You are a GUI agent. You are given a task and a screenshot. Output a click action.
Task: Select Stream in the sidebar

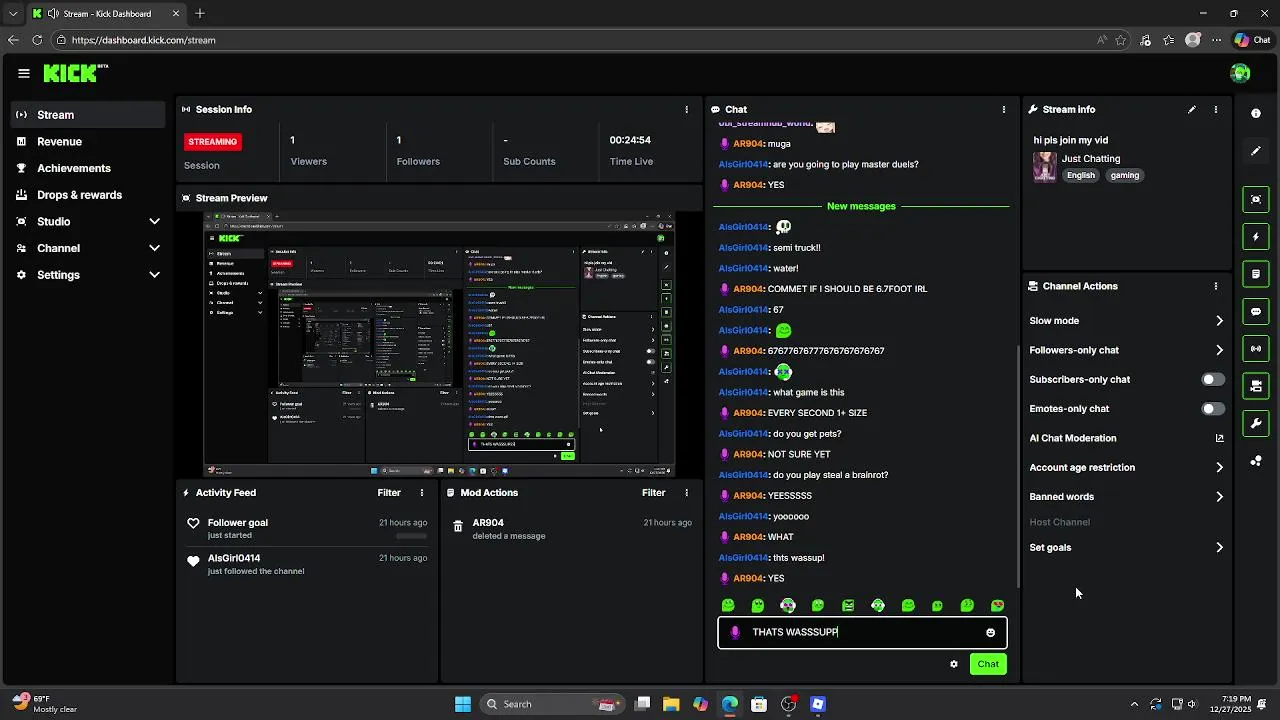point(88,115)
